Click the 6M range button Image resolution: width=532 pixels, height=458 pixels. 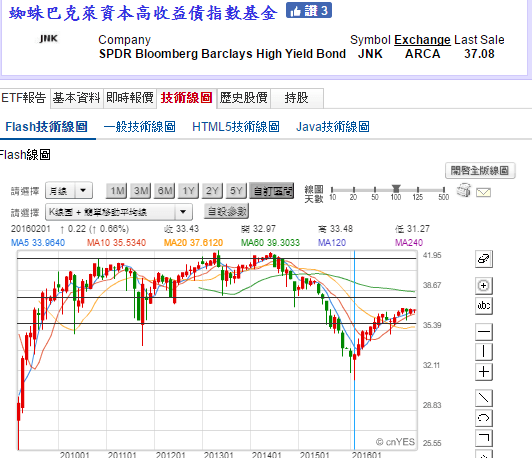click(165, 191)
